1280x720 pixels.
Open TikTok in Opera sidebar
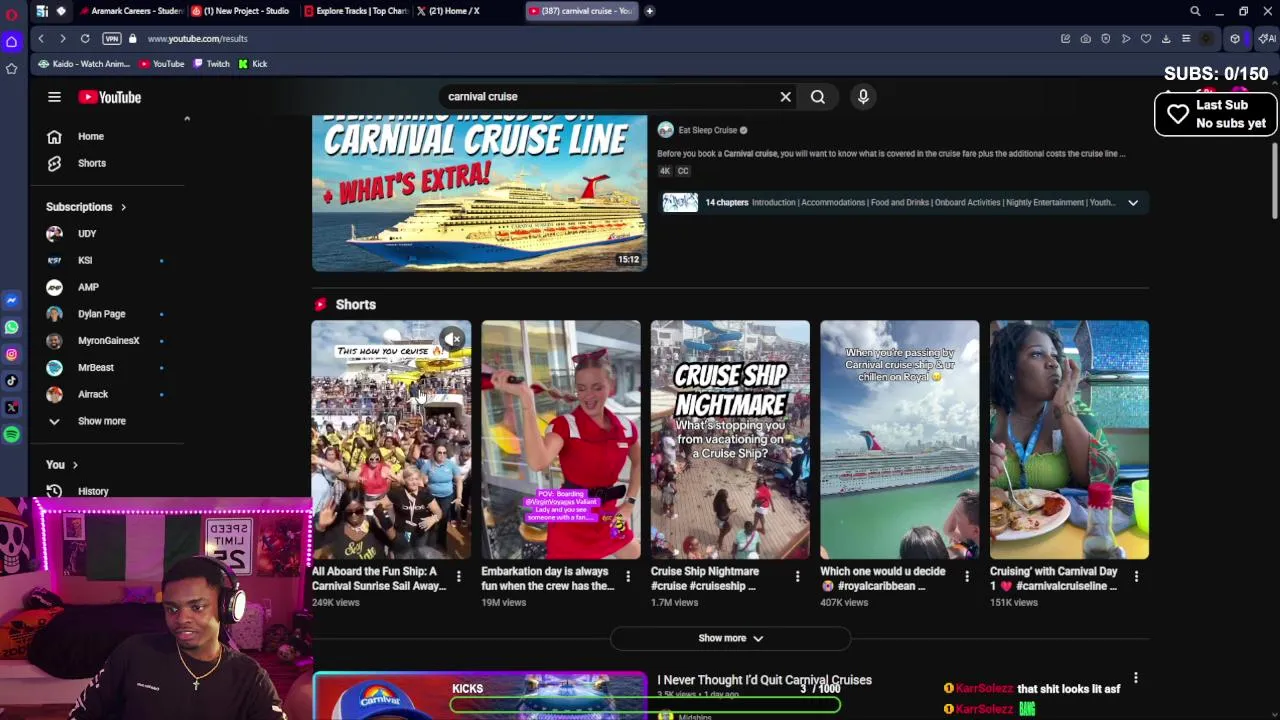12,380
